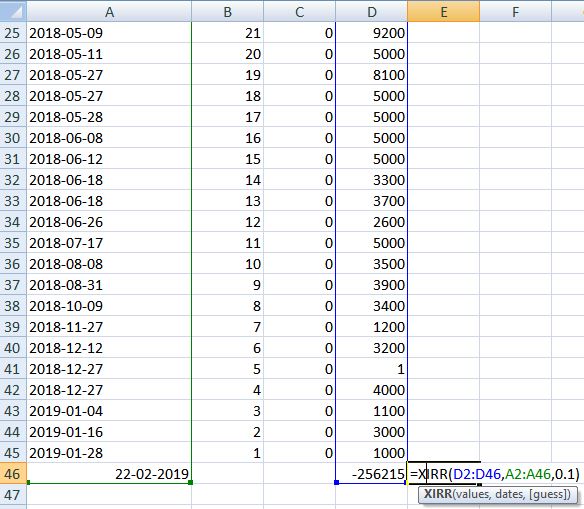The height and width of the screenshot is (509, 584).
Task: Click XIRR function name in tooltip
Action: 438,494
